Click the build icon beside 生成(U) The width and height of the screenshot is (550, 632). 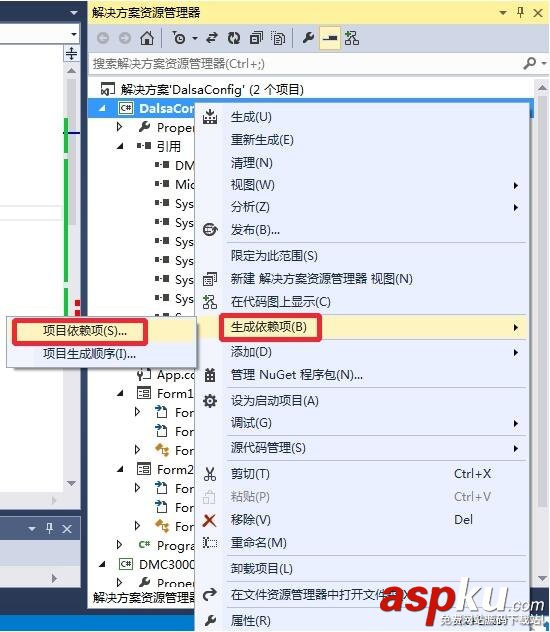coord(210,116)
